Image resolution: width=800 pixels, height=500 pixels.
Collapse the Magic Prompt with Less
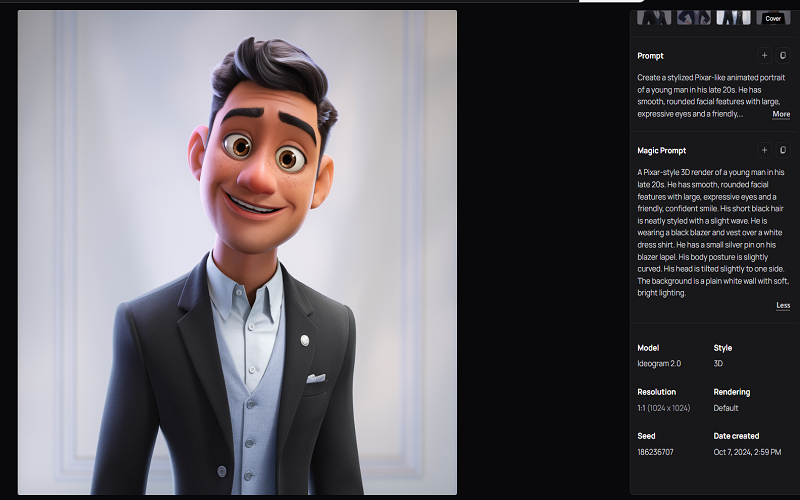point(782,305)
